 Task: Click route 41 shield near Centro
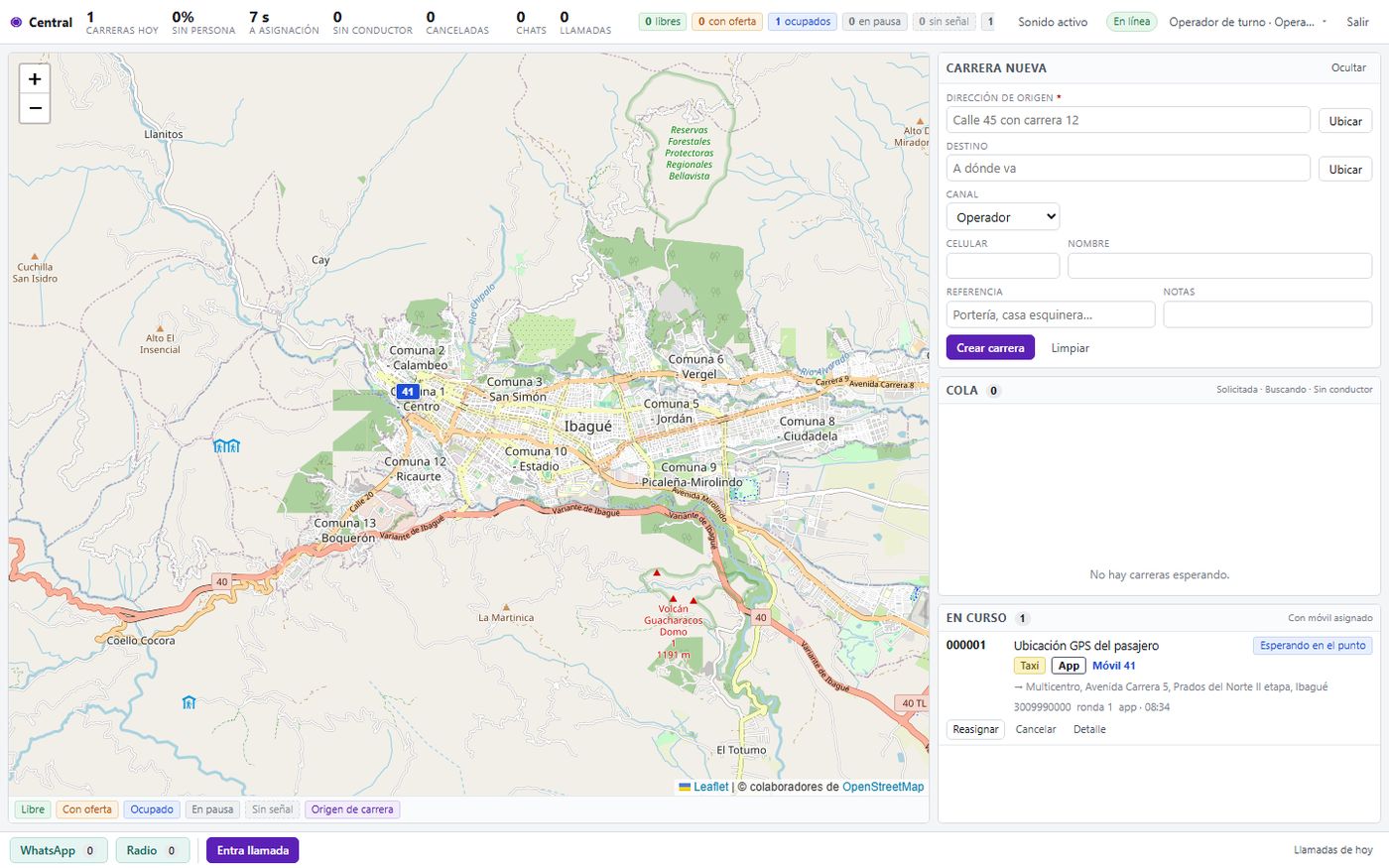point(407,392)
